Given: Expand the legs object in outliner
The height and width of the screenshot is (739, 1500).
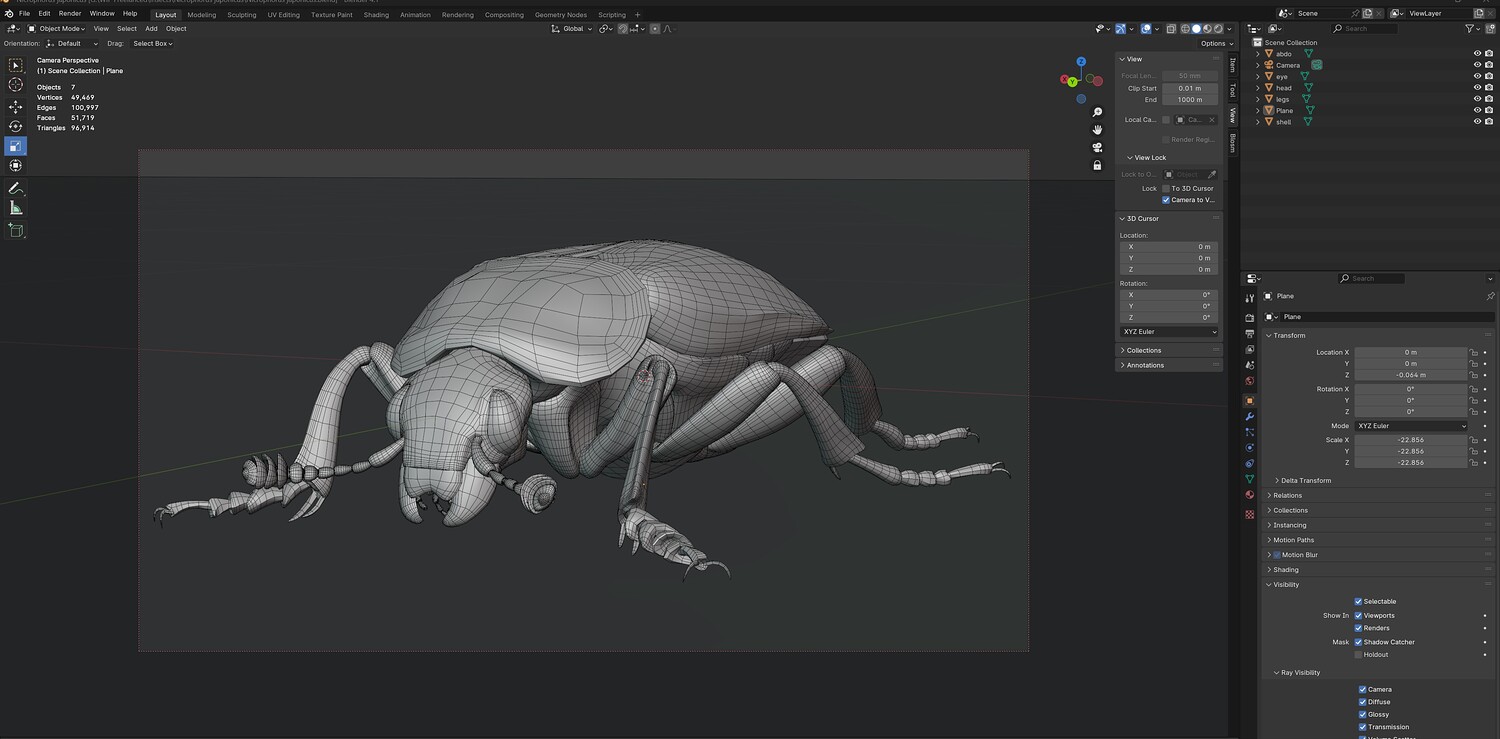Looking at the screenshot, I should coord(1258,99).
